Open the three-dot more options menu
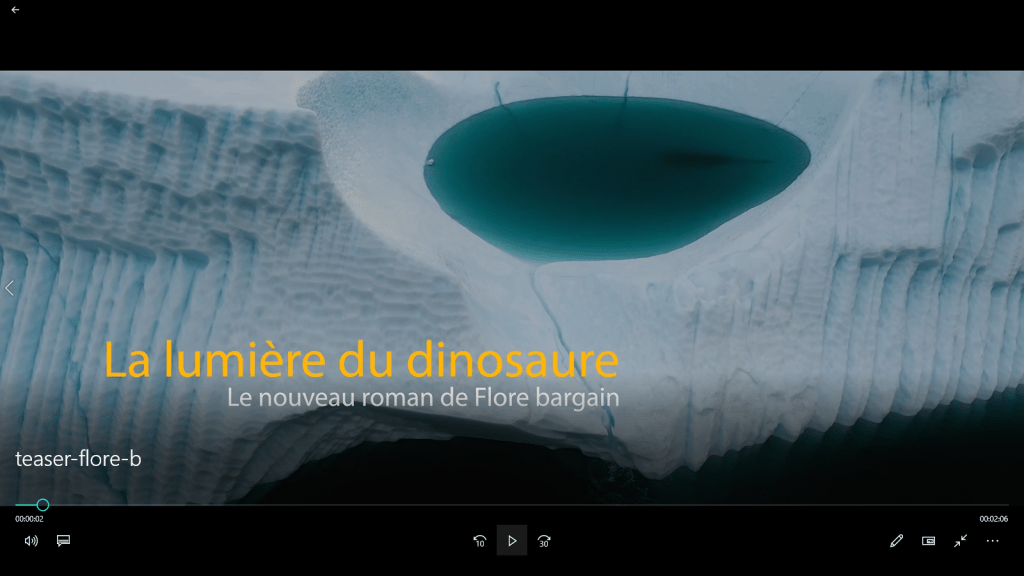Screen dimensions: 1024x576 [992, 541]
